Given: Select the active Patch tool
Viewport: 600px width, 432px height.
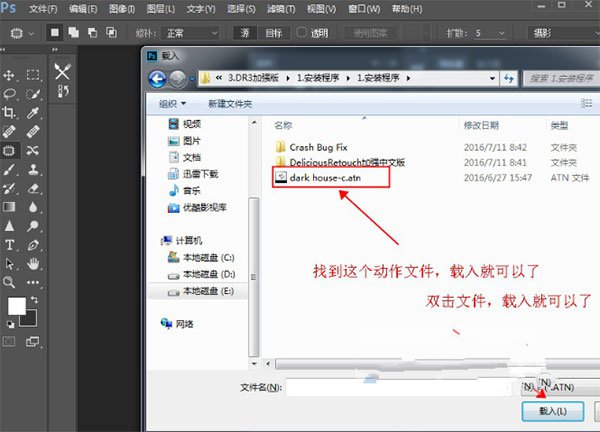Looking at the screenshot, I should click(9, 150).
